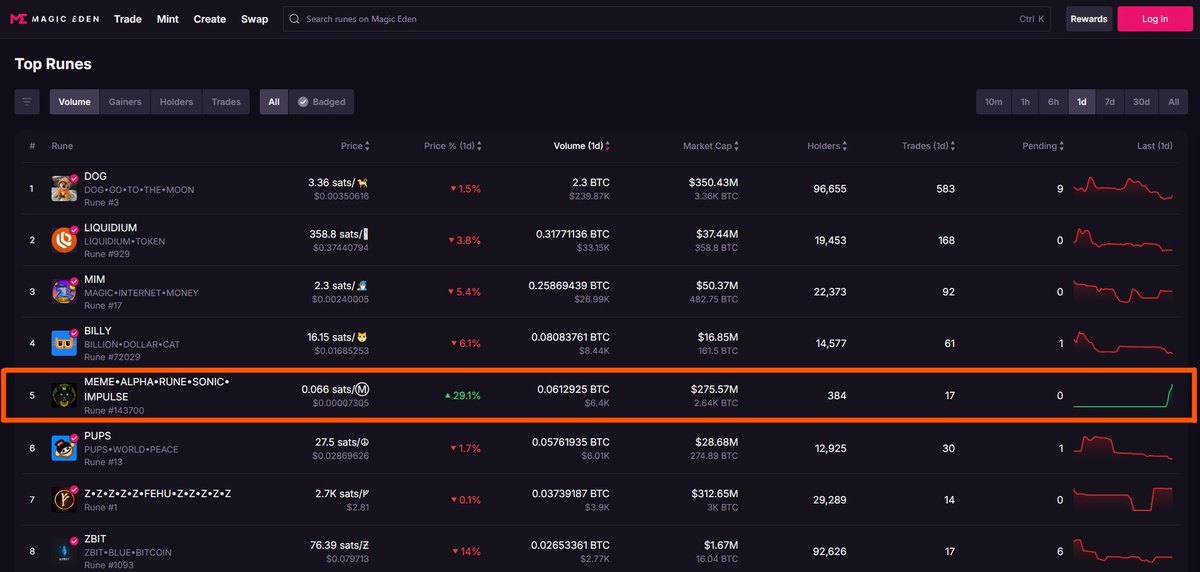
Task: Select the 7d timeframe
Action: (x=1109, y=101)
